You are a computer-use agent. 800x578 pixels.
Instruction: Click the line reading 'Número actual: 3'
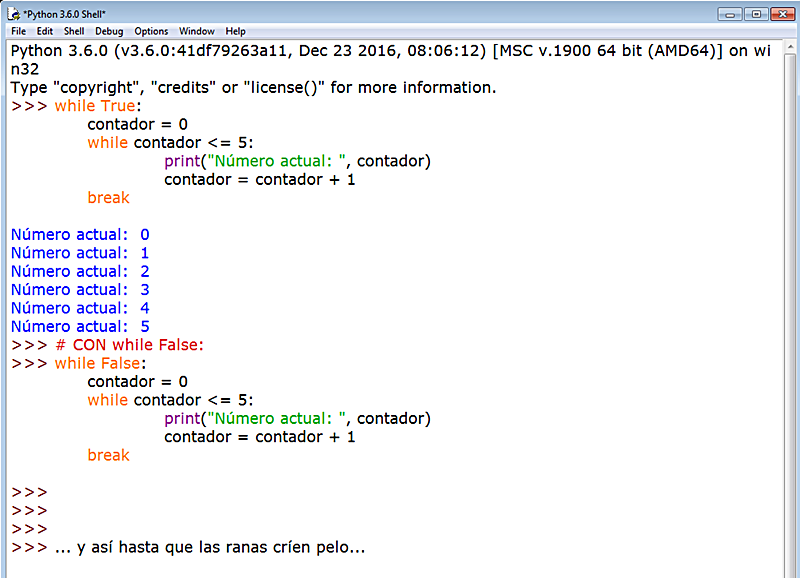click(x=78, y=289)
